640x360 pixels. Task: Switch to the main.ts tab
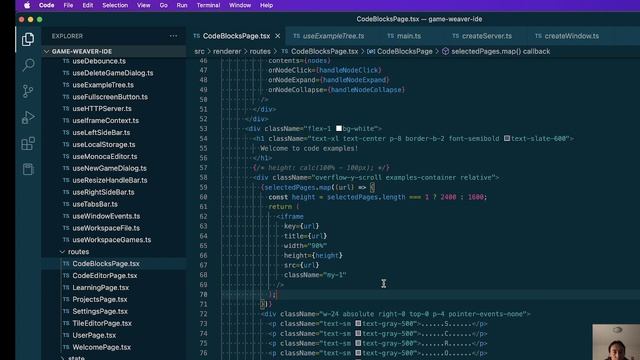[x=409, y=36]
